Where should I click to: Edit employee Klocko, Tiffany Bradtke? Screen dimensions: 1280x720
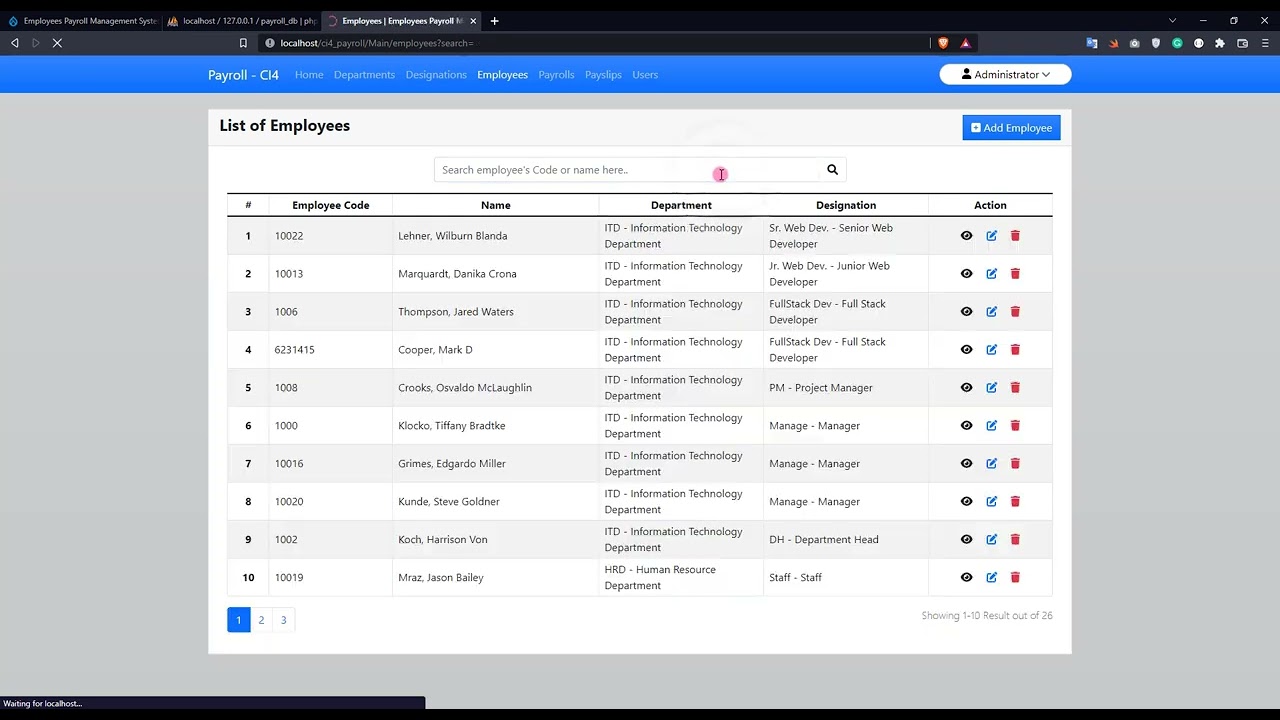991,426
